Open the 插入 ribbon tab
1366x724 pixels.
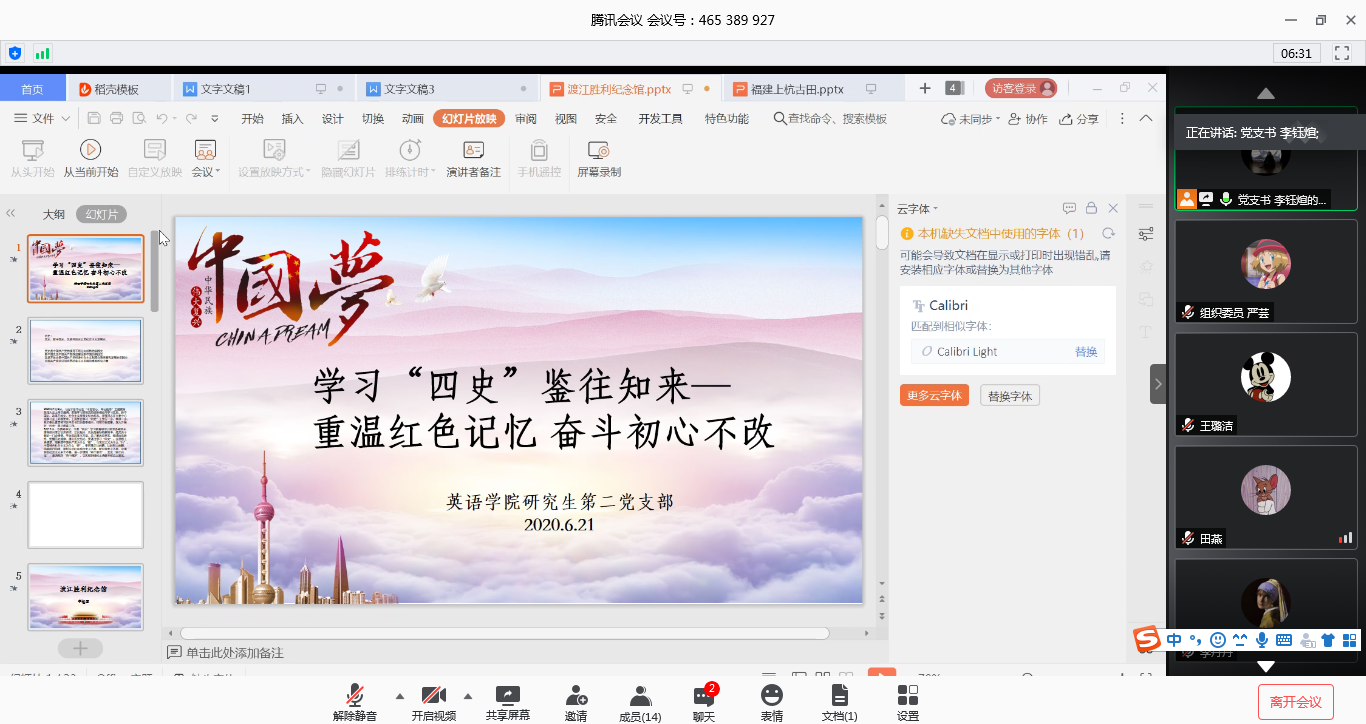tap(292, 119)
